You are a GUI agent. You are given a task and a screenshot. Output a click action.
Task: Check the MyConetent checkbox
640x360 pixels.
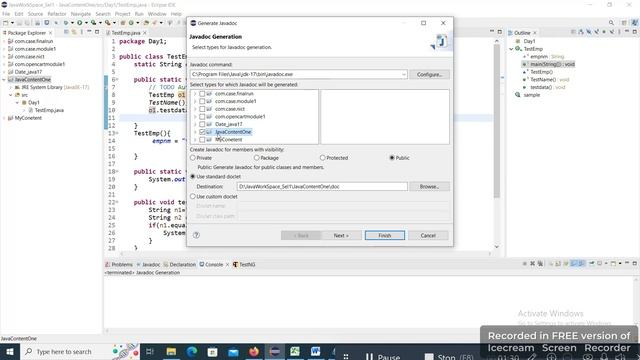[202, 140]
